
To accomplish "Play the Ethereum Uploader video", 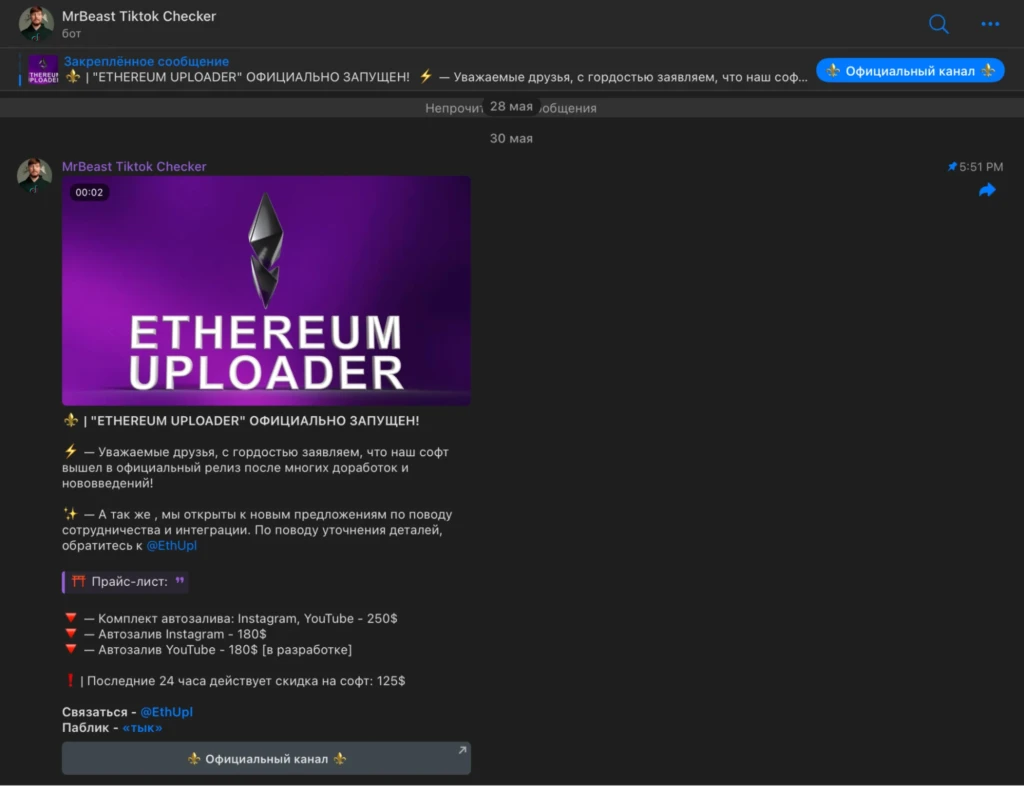I will [x=266, y=291].
